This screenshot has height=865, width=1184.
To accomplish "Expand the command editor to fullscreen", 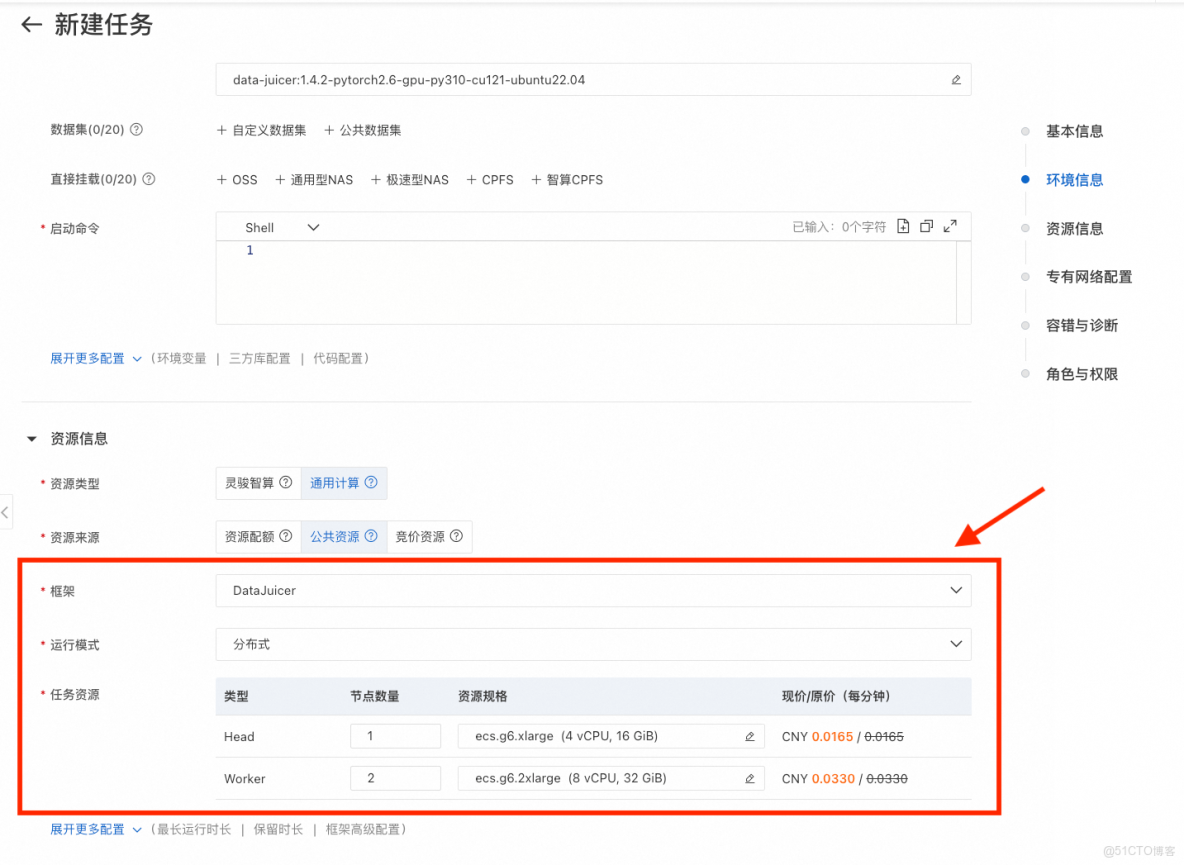I will coord(951,226).
